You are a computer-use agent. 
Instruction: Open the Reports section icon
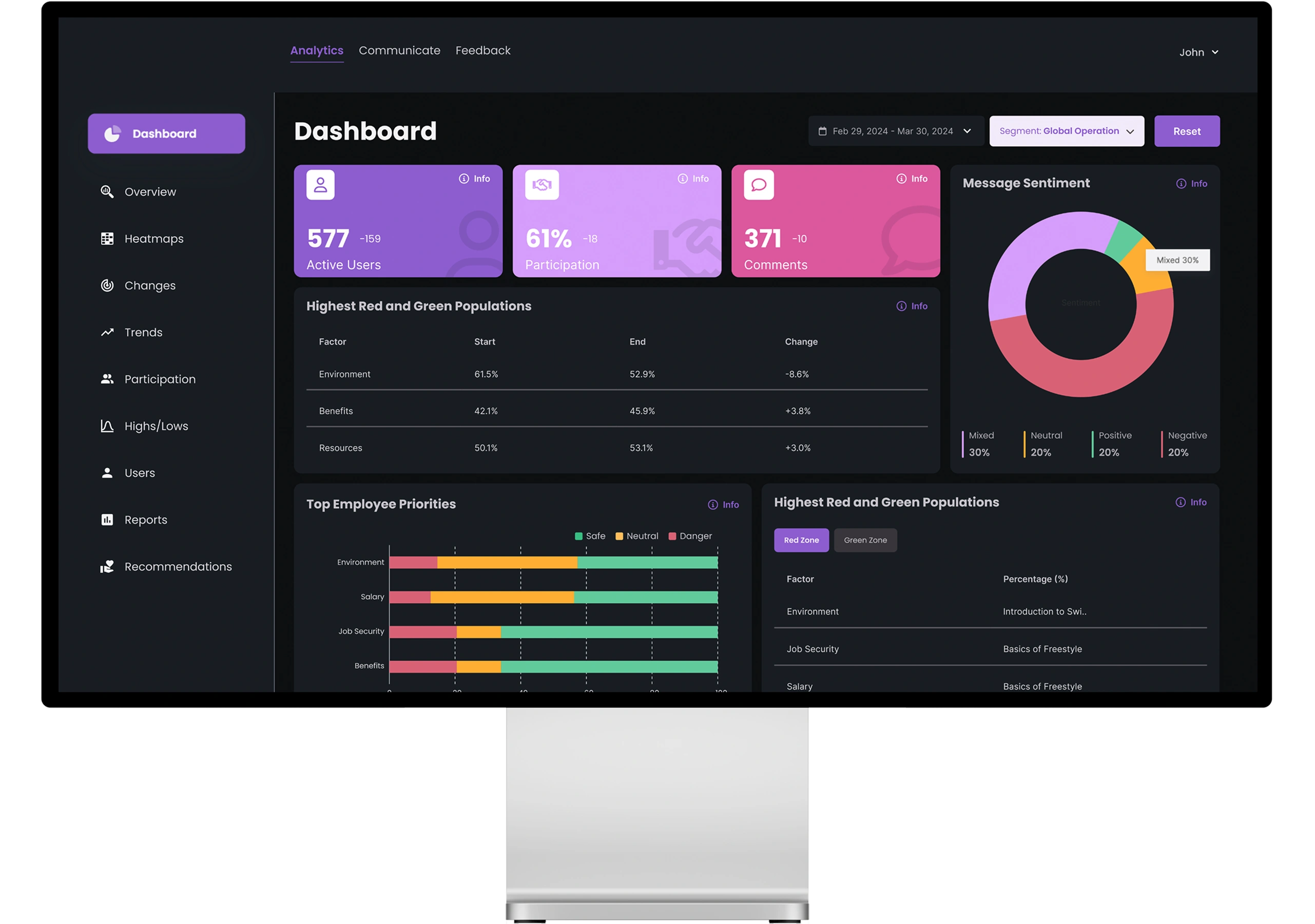[x=107, y=519]
